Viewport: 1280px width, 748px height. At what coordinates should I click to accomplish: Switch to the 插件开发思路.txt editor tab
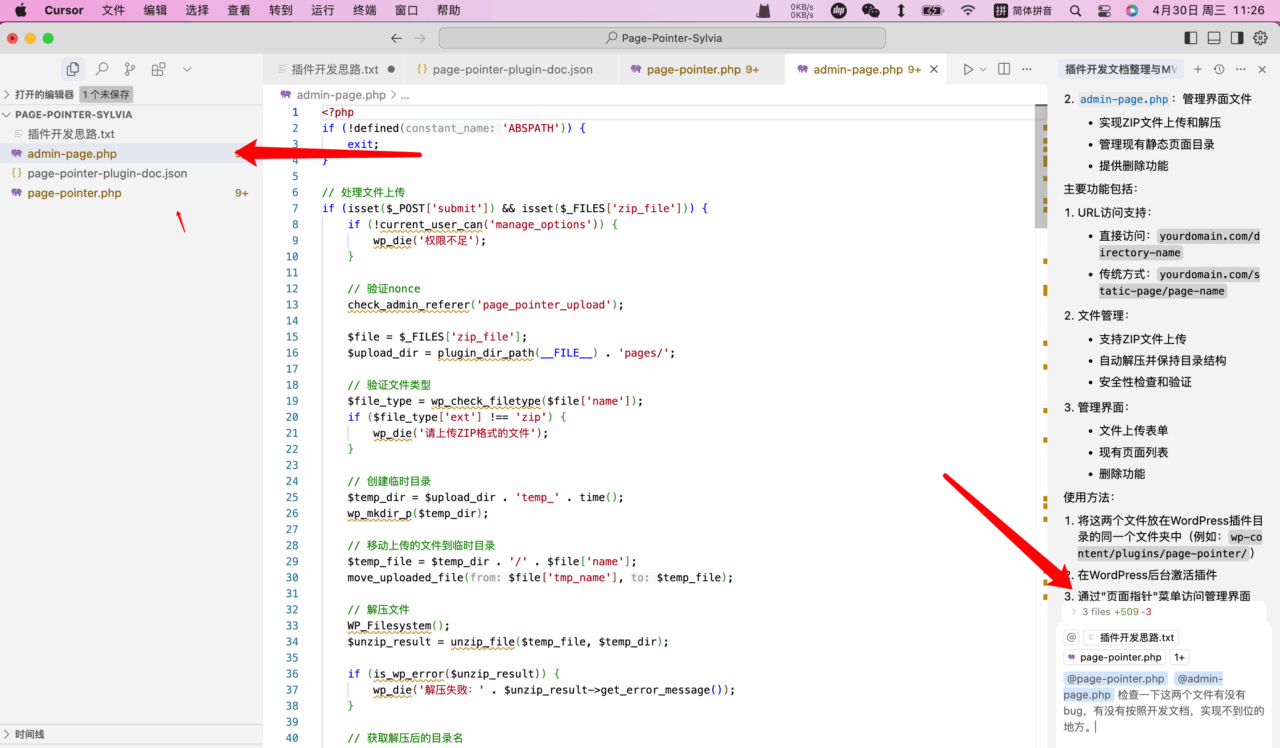(x=334, y=69)
